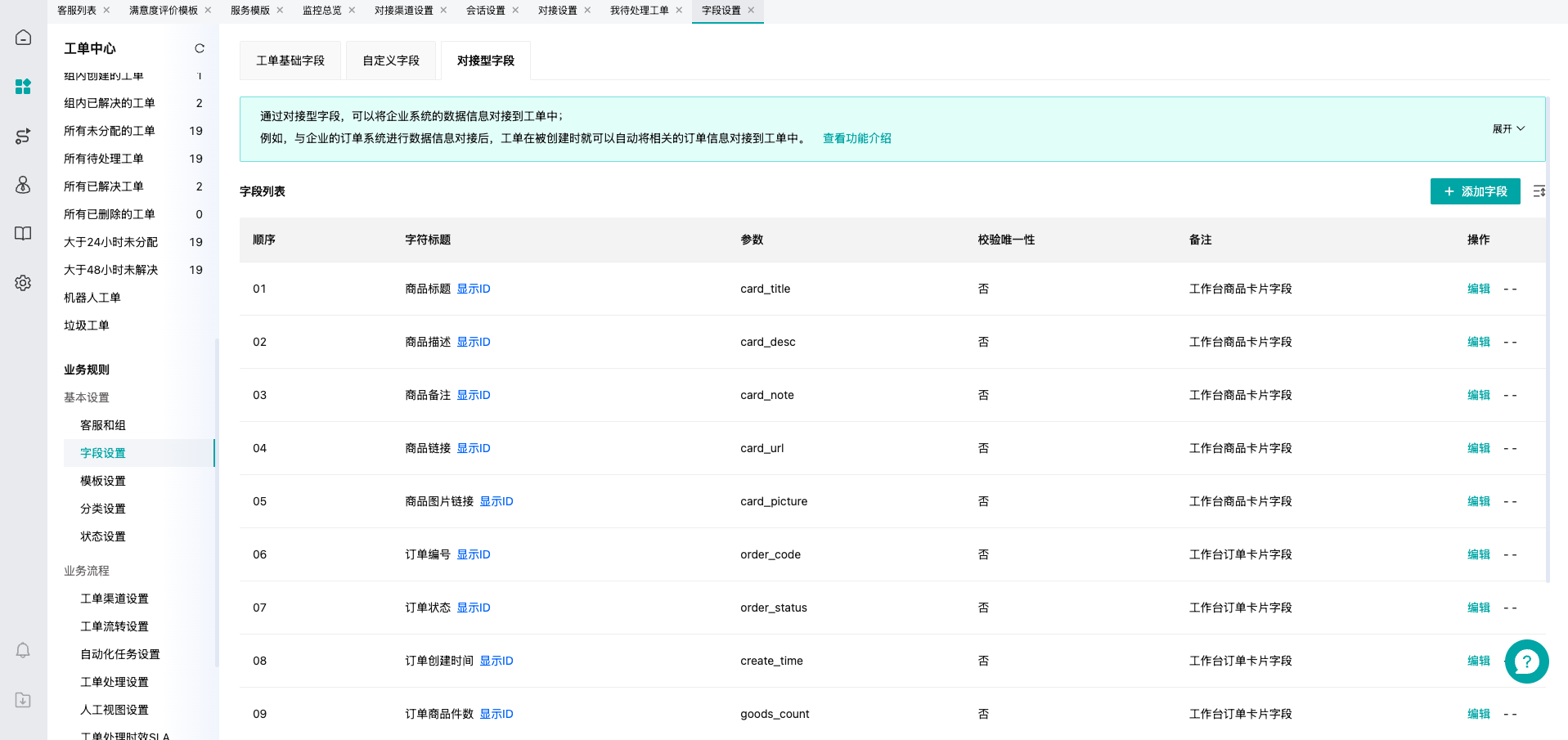
Task: Switch to the 我待处理工单 page tab
Action: pyautogui.click(x=640, y=10)
